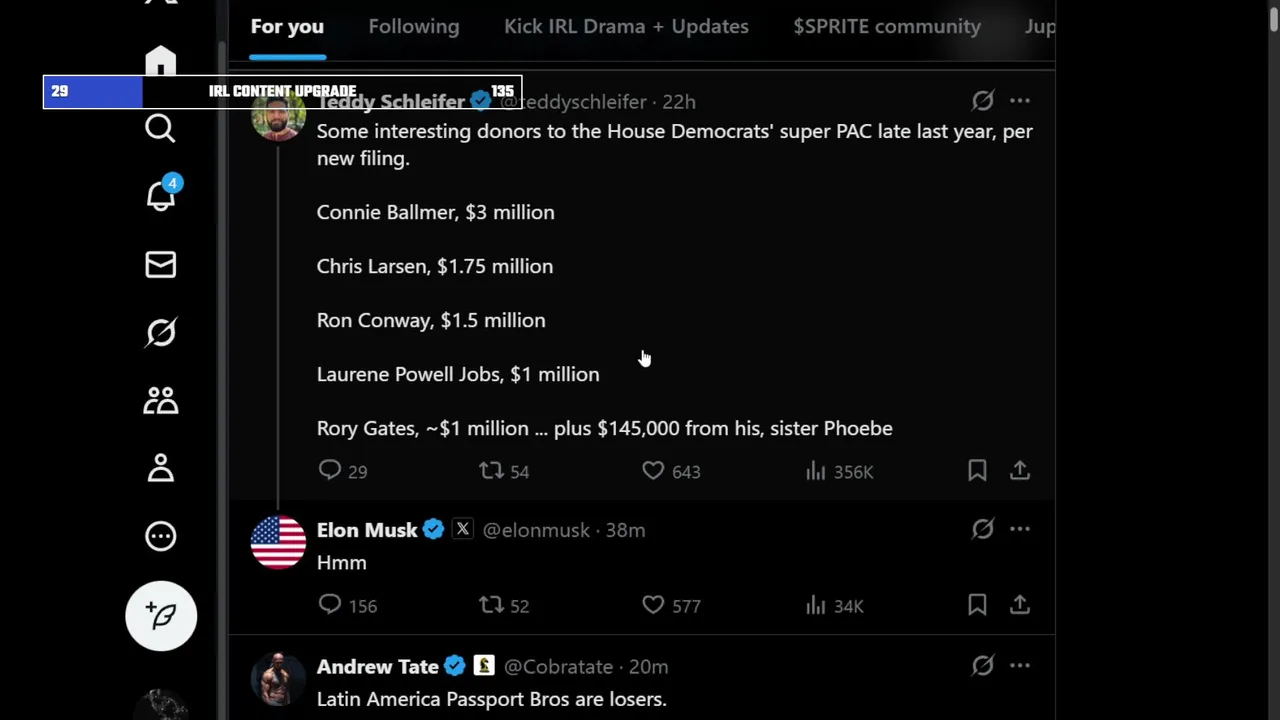This screenshot has height=720, width=1280.
Task: Open more options on Teddy Schleifer's post
Action: click(x=1019, y=100)
